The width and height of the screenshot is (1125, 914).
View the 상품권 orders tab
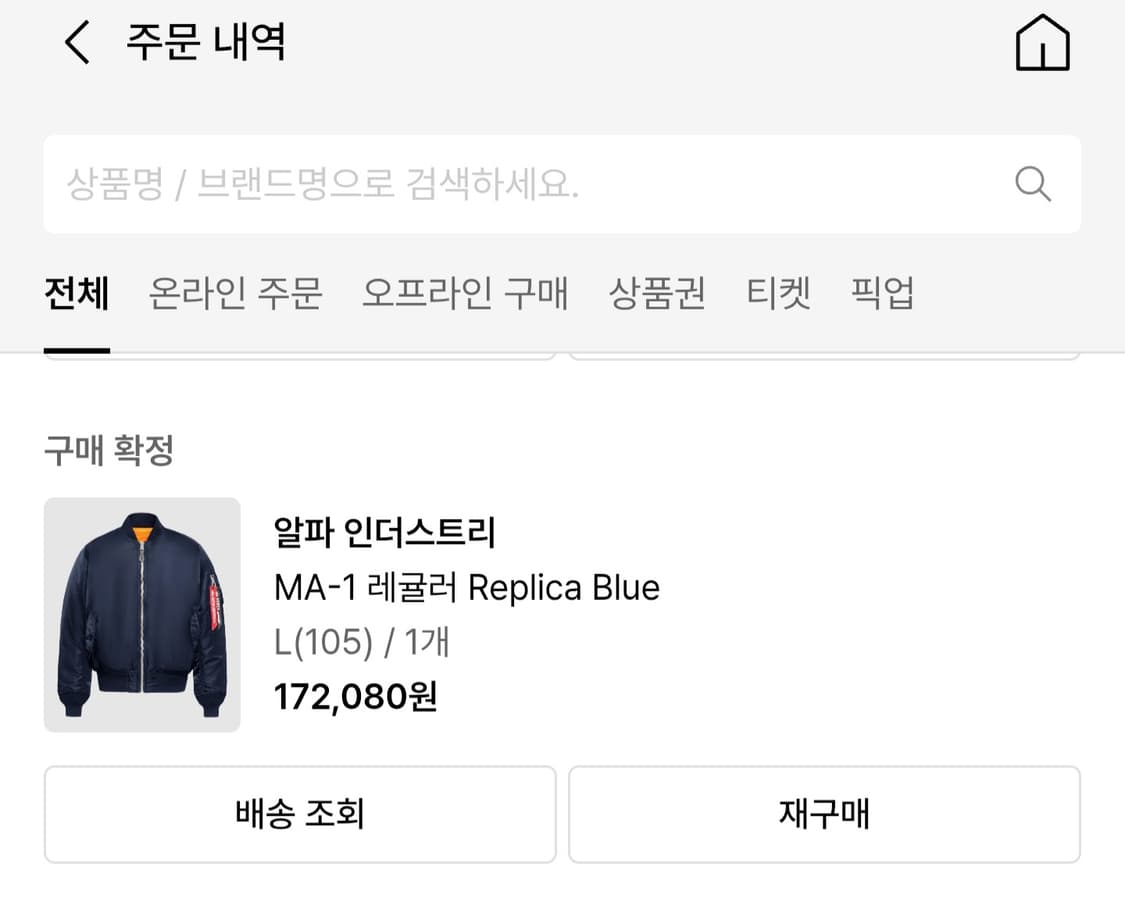click(657, 294)
